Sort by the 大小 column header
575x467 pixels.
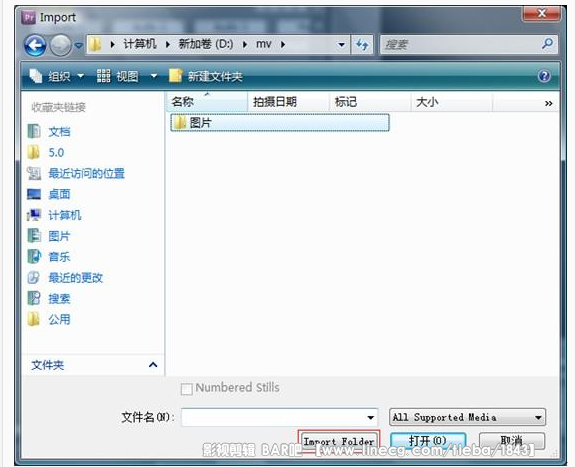(452, 102)
